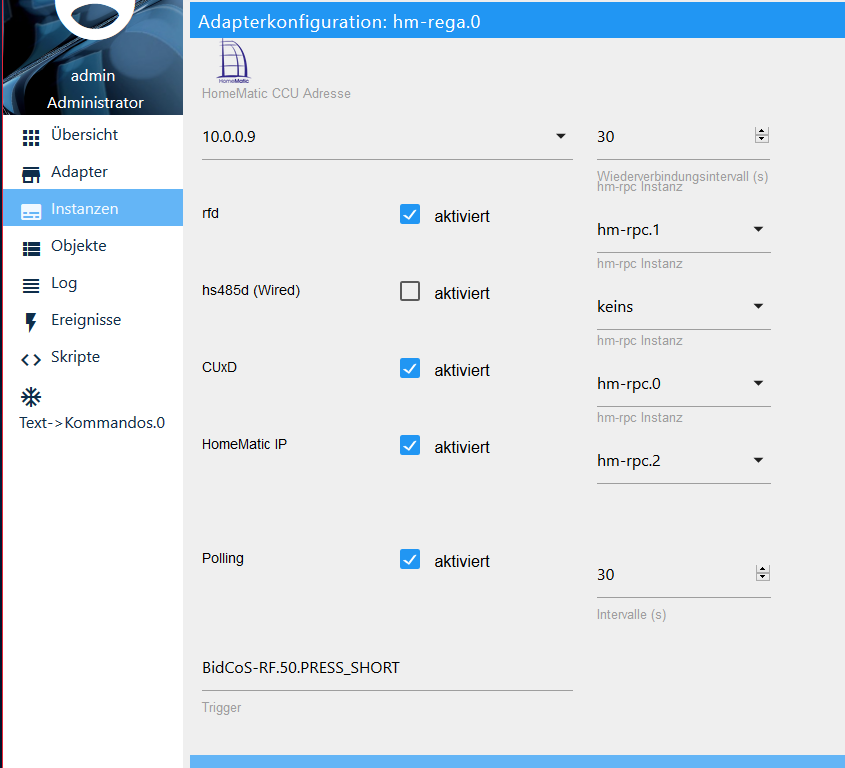Viewport: 845px width, 768px height.
Task: Click the Instanzen icon in sidebar
Action: coord(31,212)
